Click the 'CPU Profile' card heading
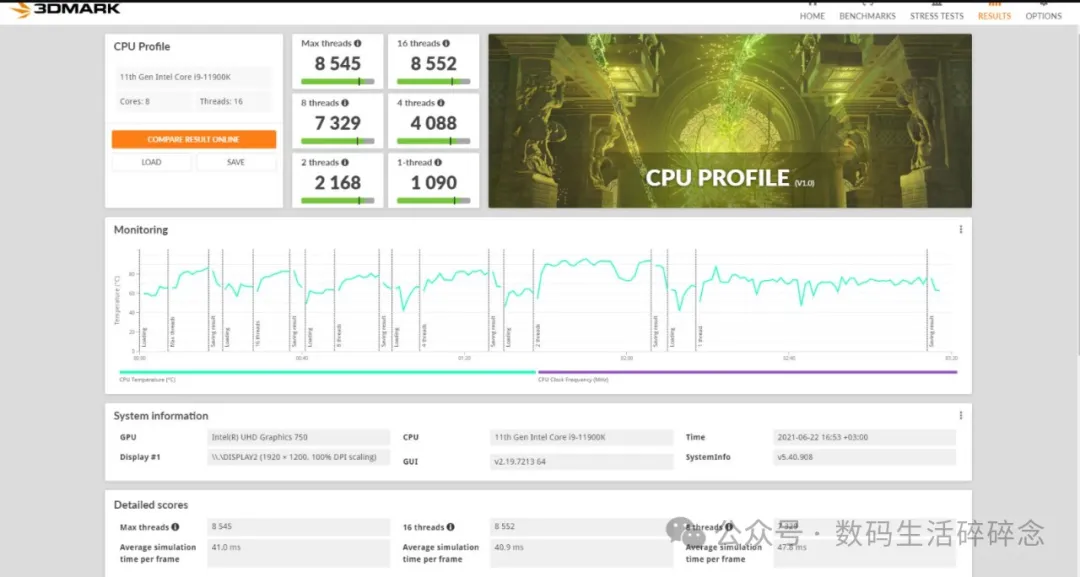This screenshot has height=577, width=1080. (142, 47)
